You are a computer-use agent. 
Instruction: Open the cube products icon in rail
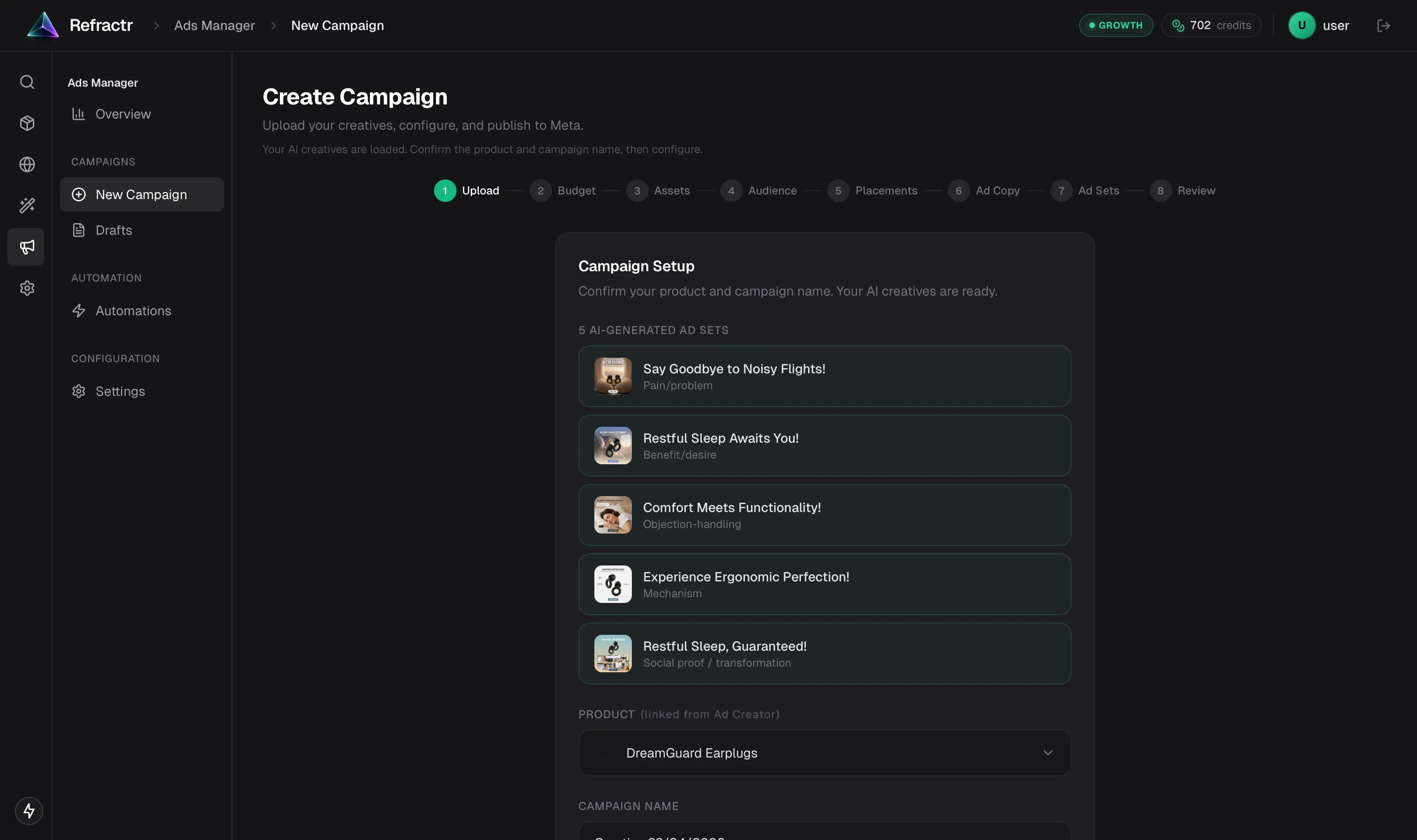(27, 123)
